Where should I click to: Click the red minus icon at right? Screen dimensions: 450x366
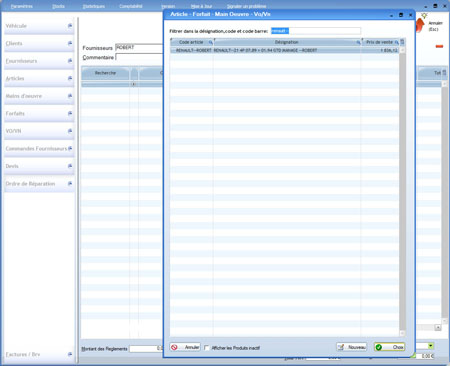click(439, 46)
